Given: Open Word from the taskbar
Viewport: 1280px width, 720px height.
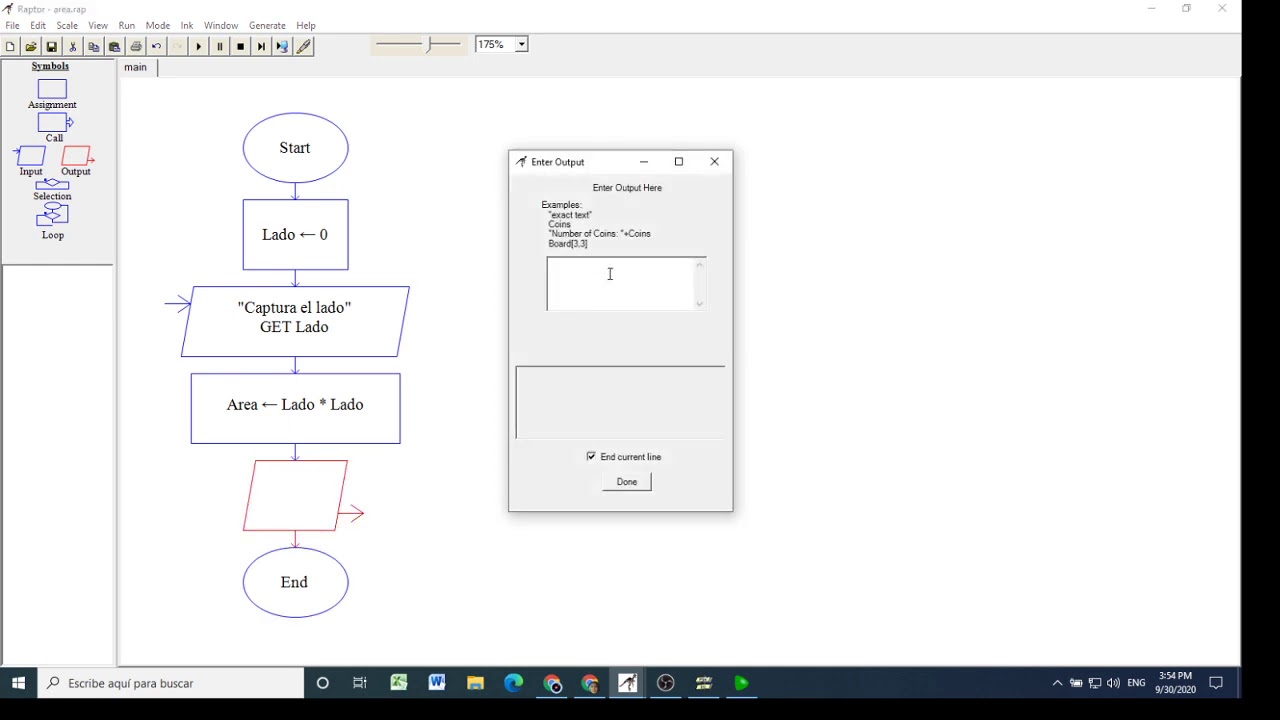Looking at the screenshot, I should 437,683.
